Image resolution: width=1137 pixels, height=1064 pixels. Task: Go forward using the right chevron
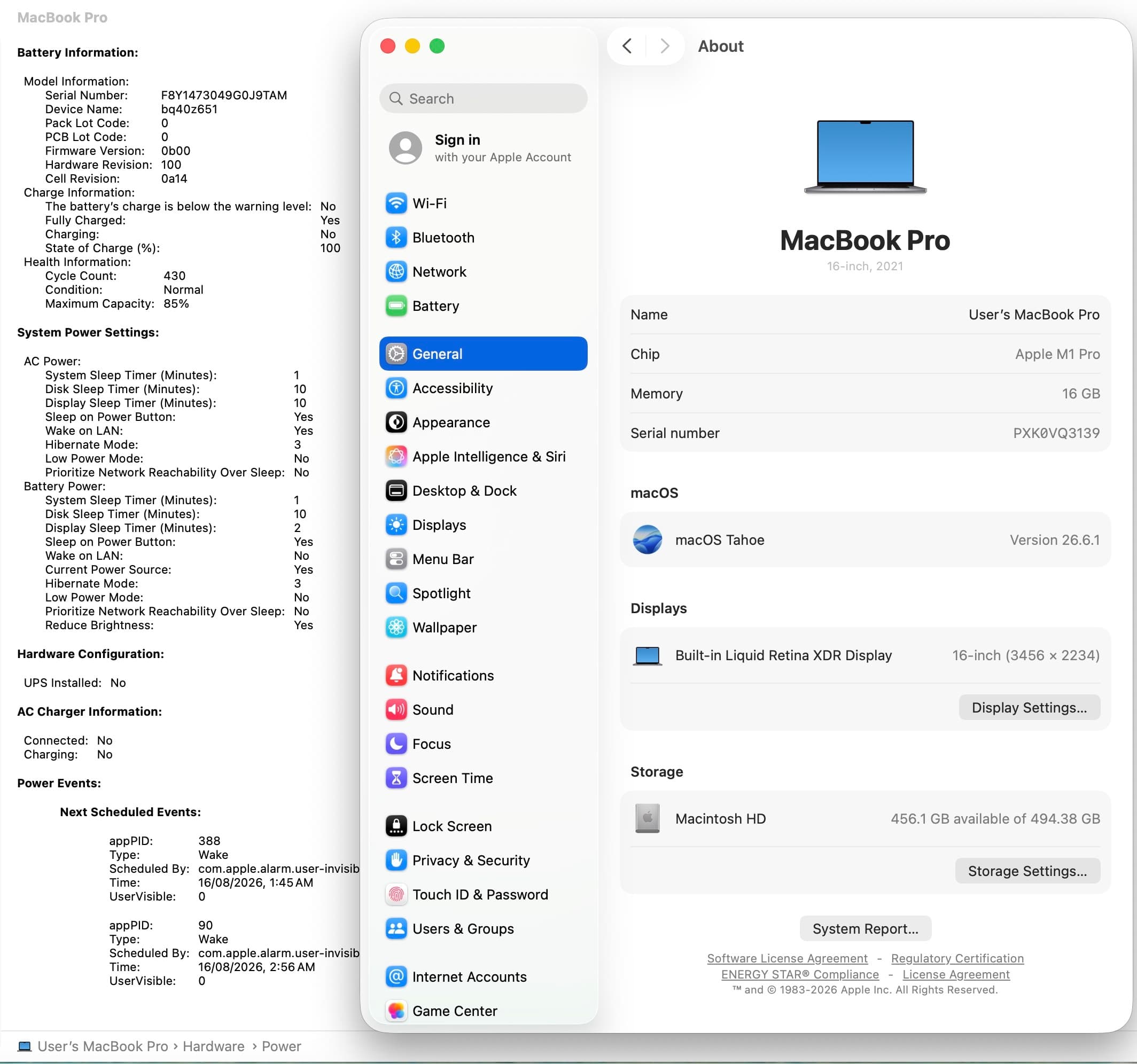click(x=664, y=46)
